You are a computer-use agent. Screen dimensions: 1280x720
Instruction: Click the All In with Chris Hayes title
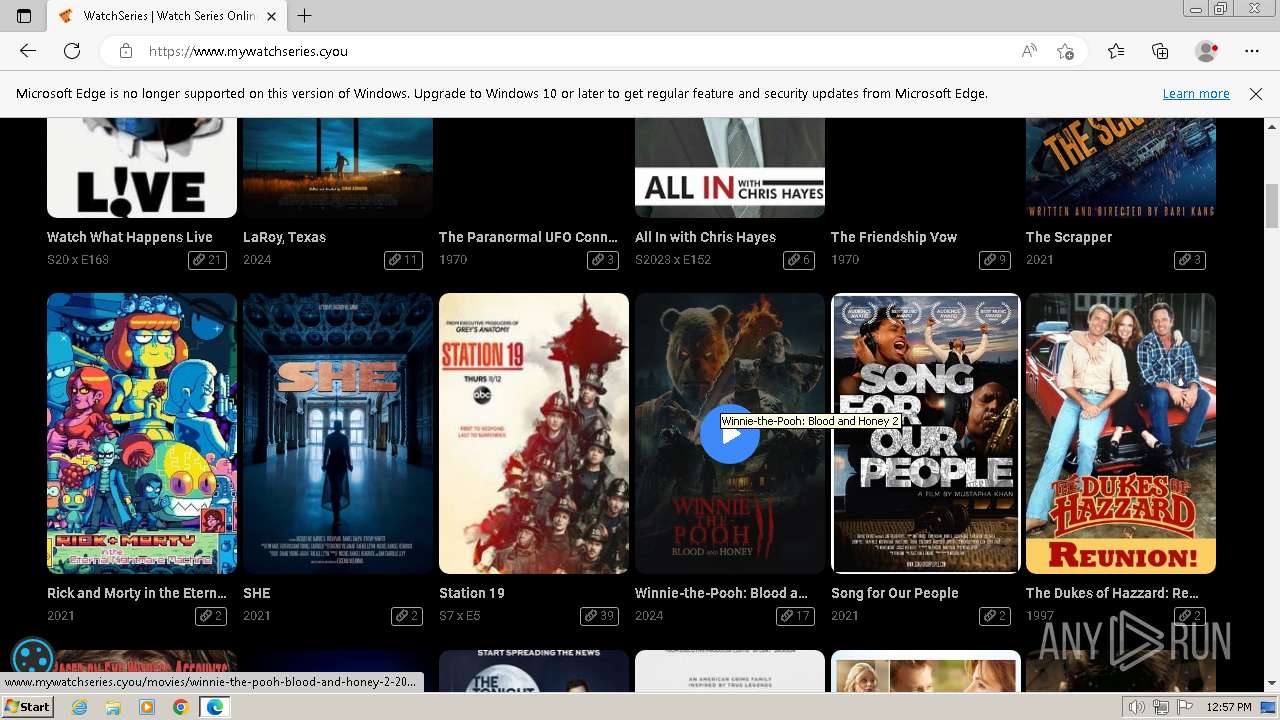click(x=705, y=237)
